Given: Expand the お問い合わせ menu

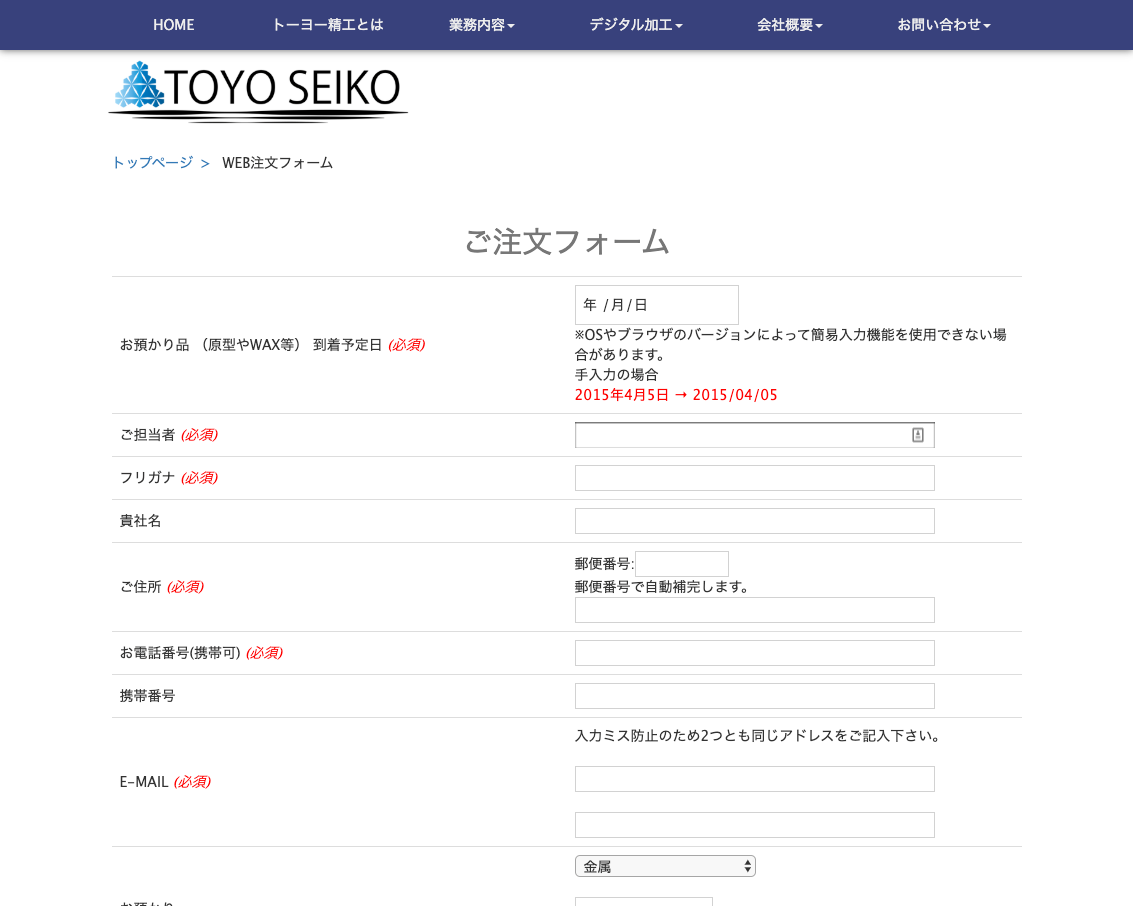Looking at the screenshot, I should point(943,25).
